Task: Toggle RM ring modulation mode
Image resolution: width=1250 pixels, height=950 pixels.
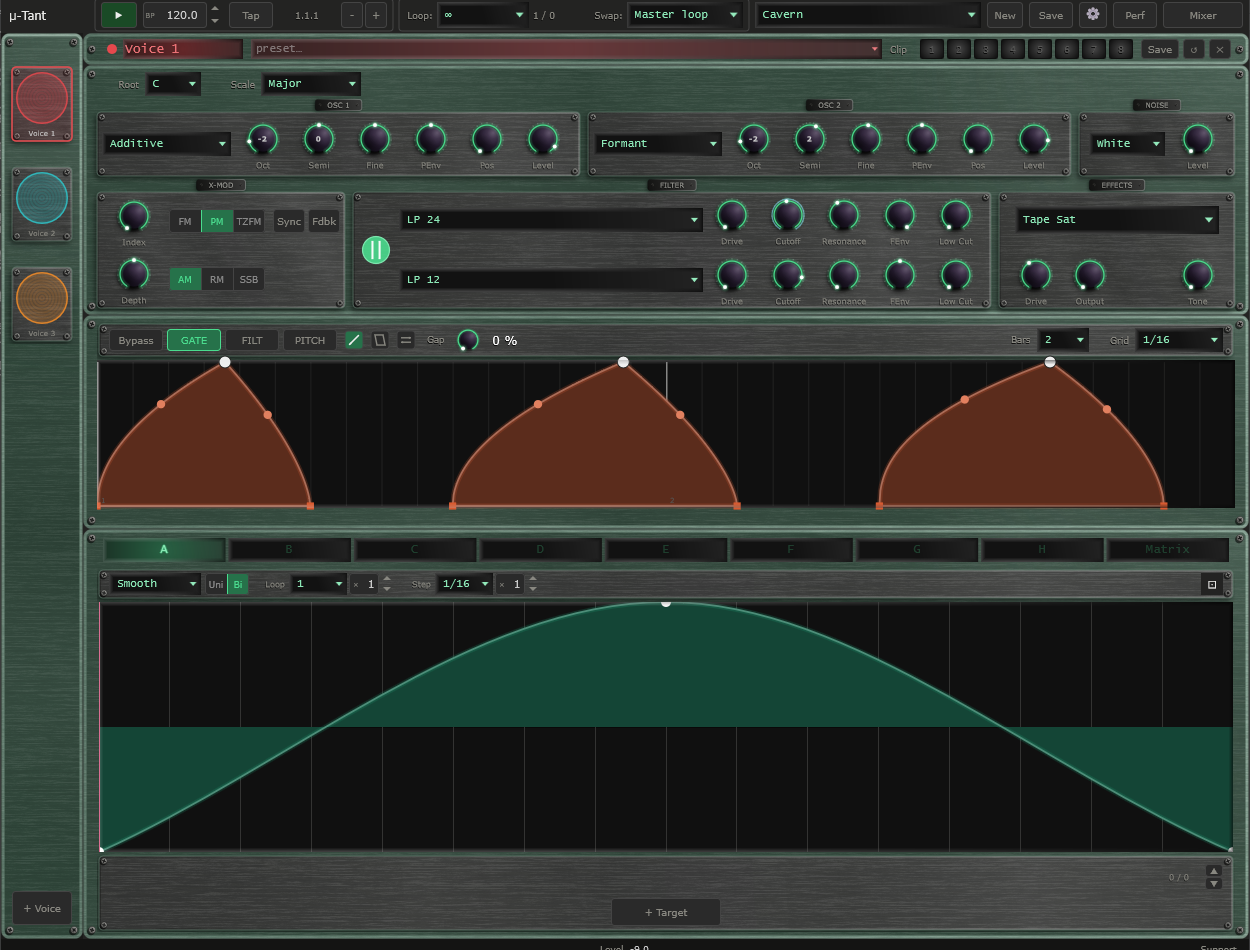Action: click(x=217, y=279)
